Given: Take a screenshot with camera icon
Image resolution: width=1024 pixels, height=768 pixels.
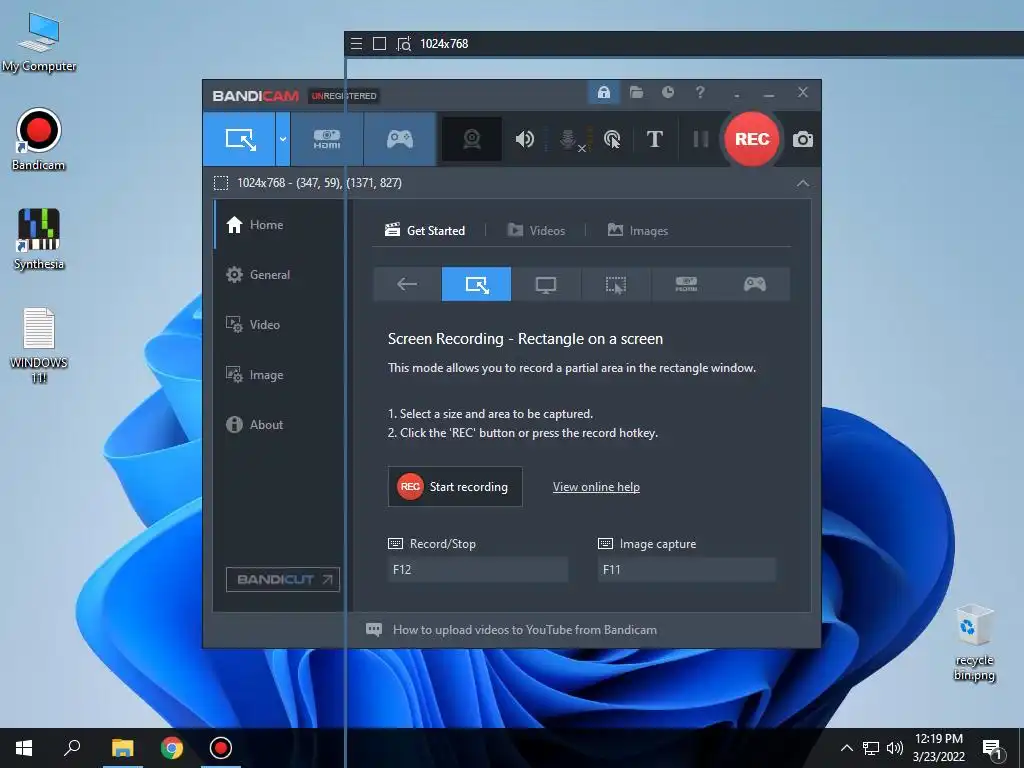Looking at the screenshot, I should coord(803,139).
